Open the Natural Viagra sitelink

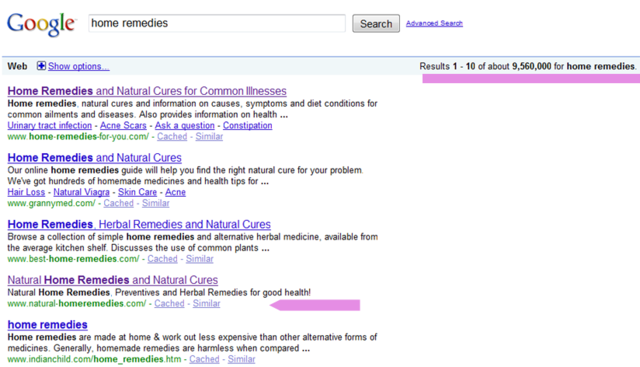(81, 192)
